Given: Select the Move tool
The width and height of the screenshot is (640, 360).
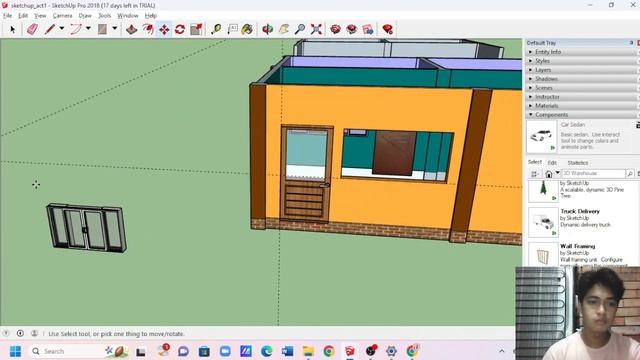Looking at the screenshot, I should pos(164,29).
